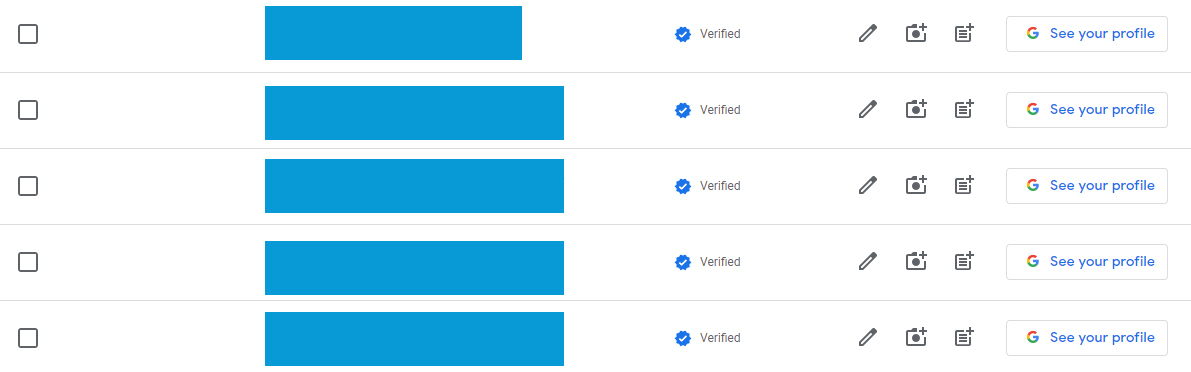Edit the fourth business row with the pencil icon
The width and height of the screenshot is (1191, 372).
867,261
